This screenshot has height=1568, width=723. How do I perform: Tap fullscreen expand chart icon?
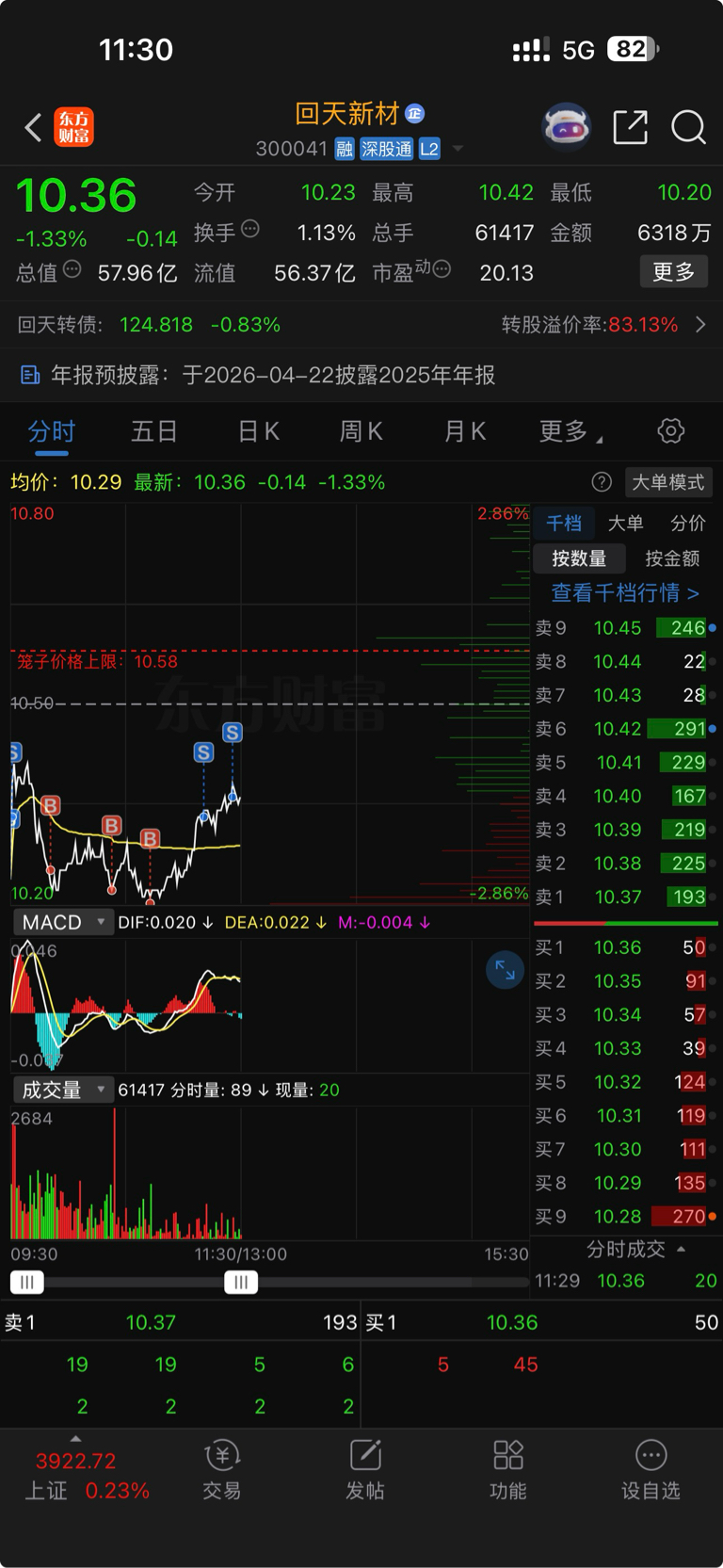tap(506, 970)
